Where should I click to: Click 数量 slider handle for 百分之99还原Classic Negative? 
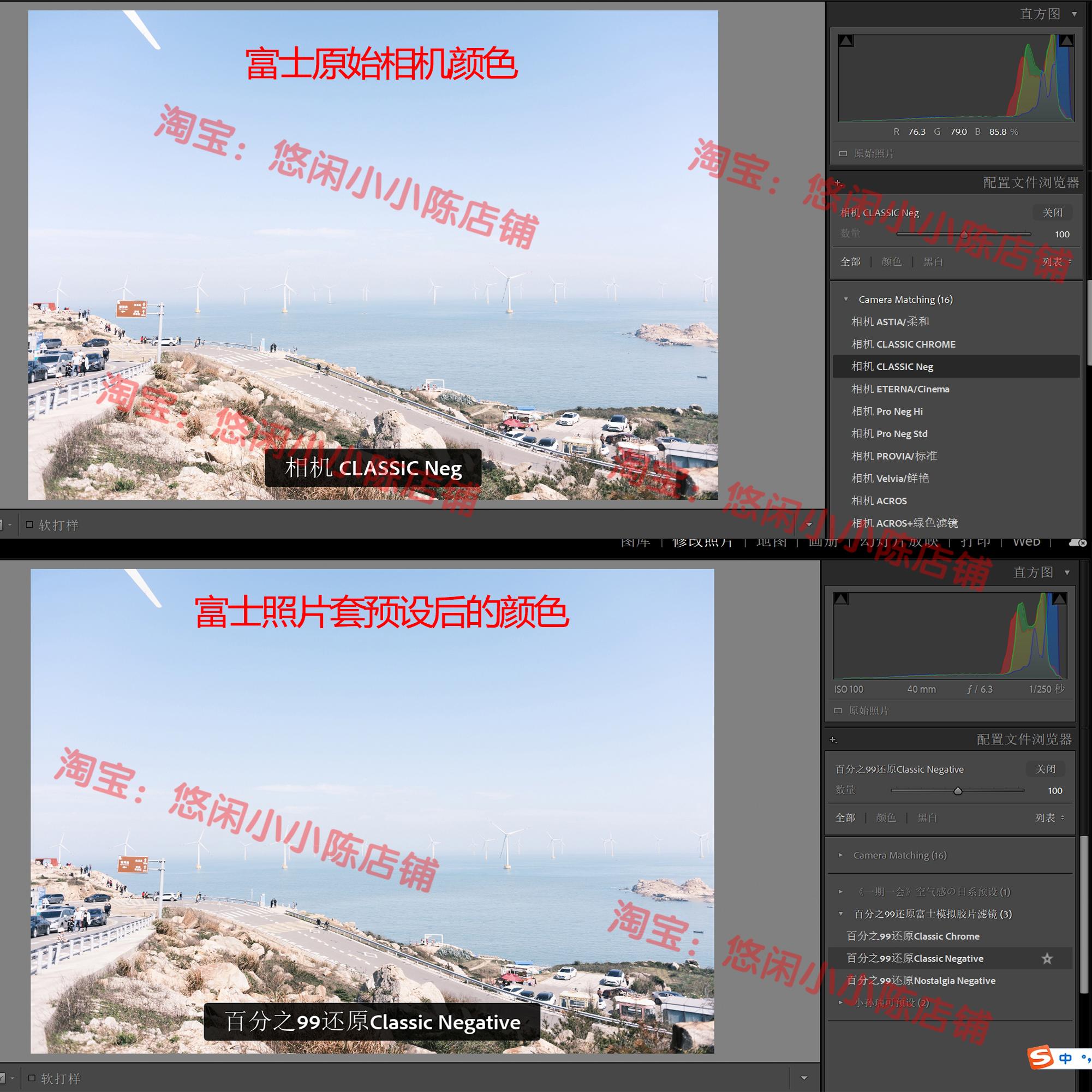click(x=957, y=791)
